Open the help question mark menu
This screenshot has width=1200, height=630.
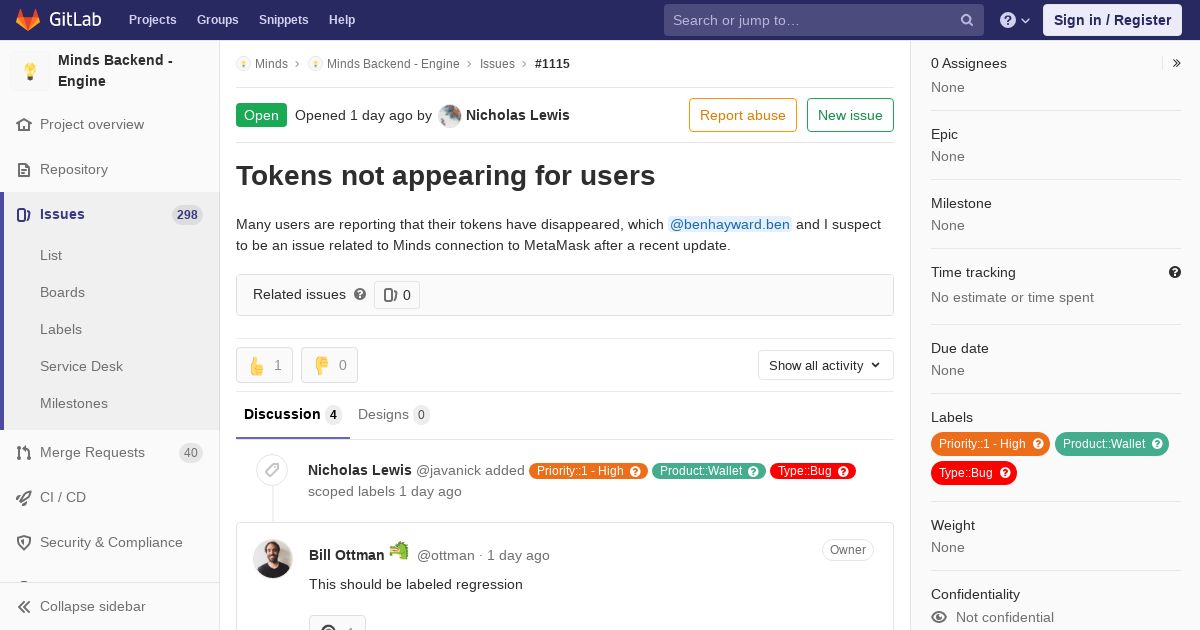pyautogui.click(x=1015, y=20)
